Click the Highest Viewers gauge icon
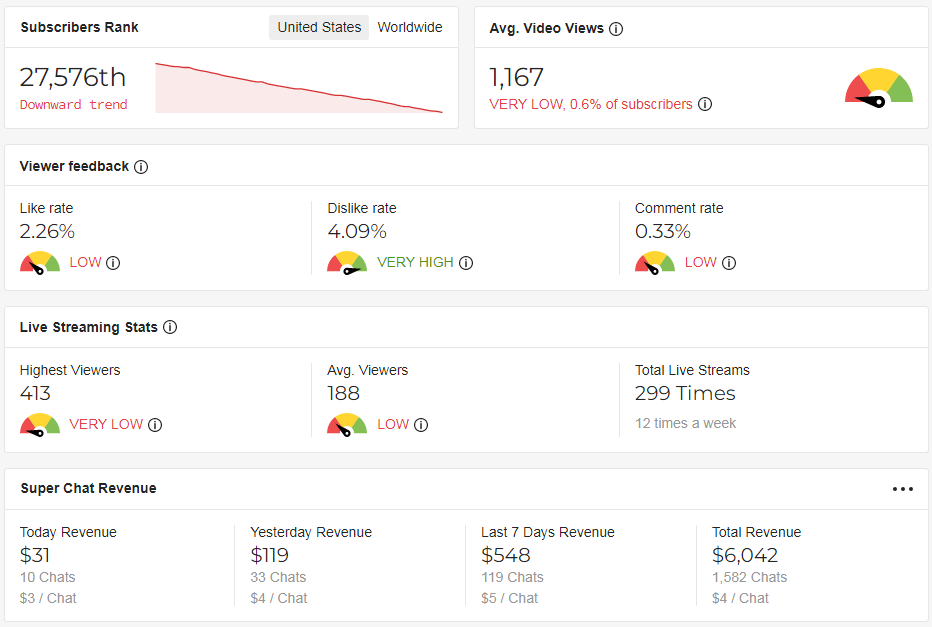Screen dimensions: 932x627 pyautogui.click(x=40, y=425)
